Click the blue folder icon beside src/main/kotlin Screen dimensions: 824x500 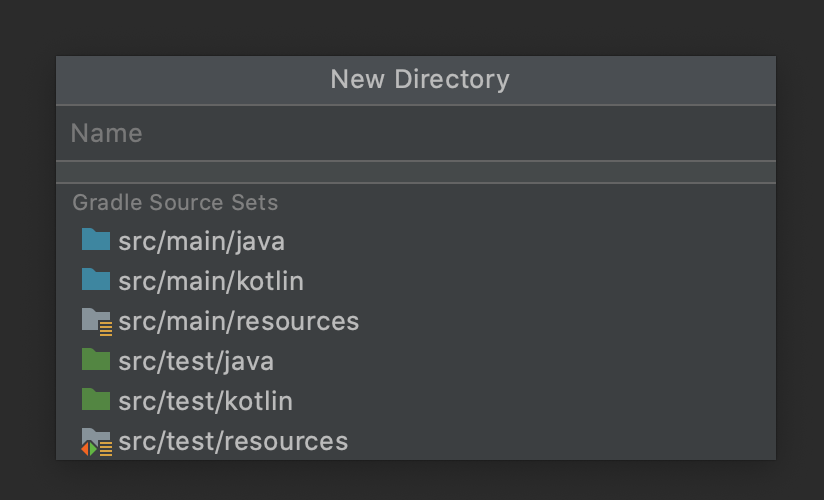click(x=95, y=280)
